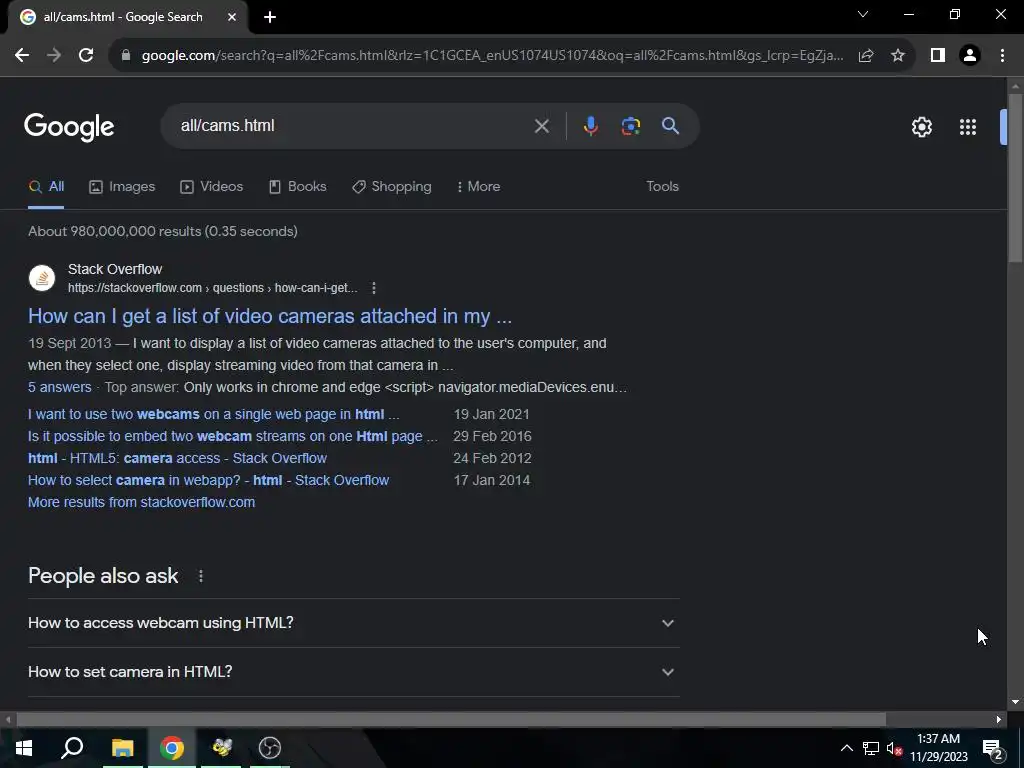Open 'I want to use two webcams' link
The height and width of the screenshot is (768, 1024).
[214, 415]
